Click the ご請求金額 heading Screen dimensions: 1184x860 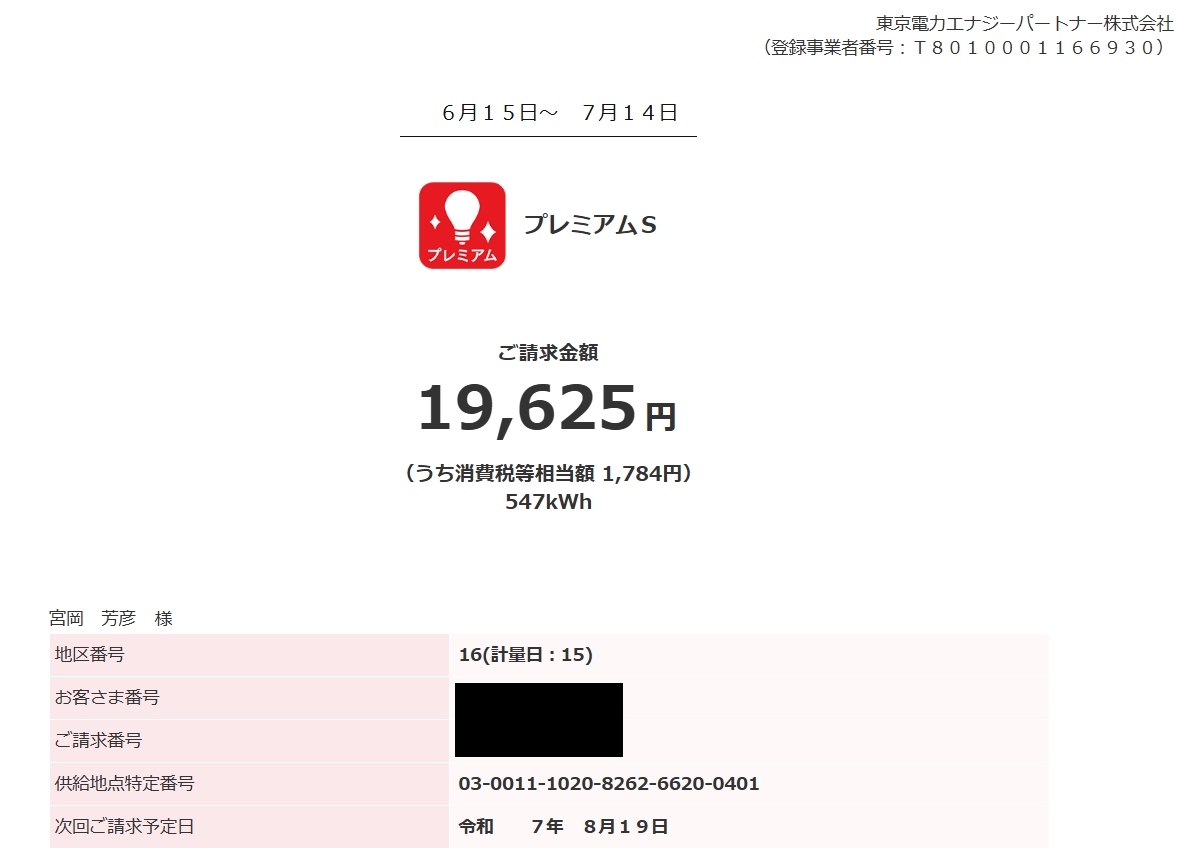[548, 353]
